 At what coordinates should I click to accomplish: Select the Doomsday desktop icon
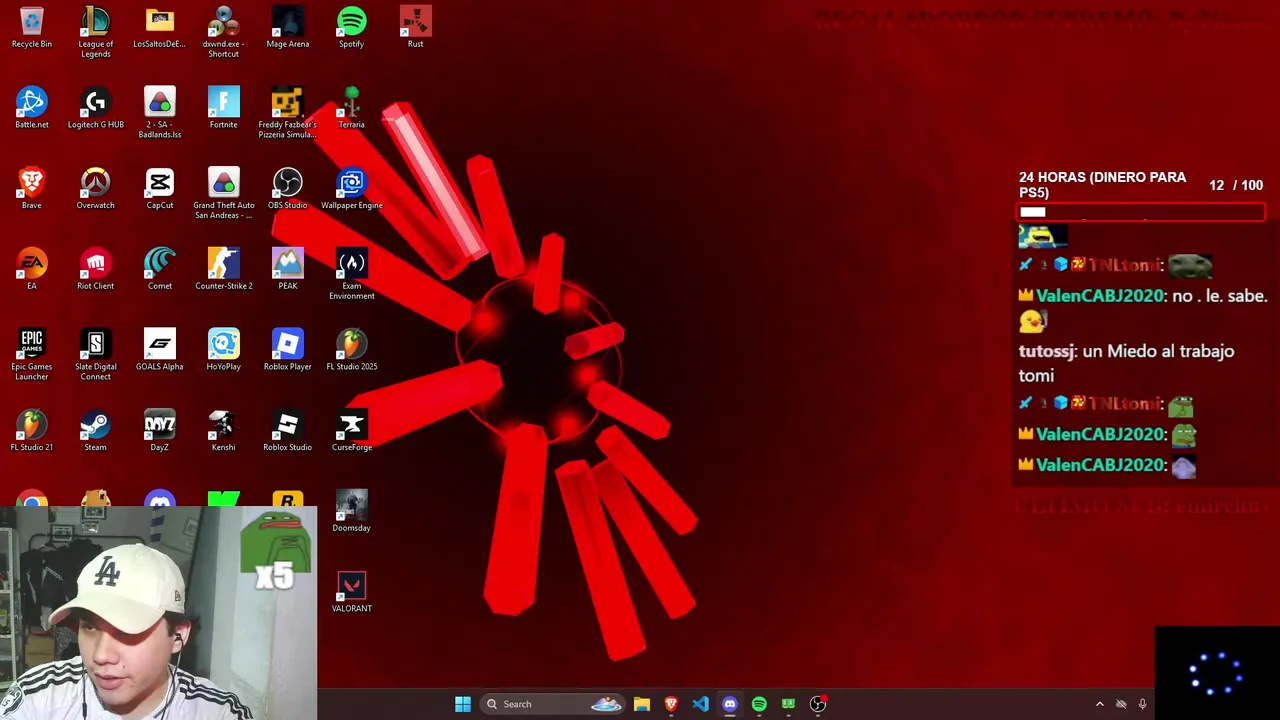click(352, 512)
